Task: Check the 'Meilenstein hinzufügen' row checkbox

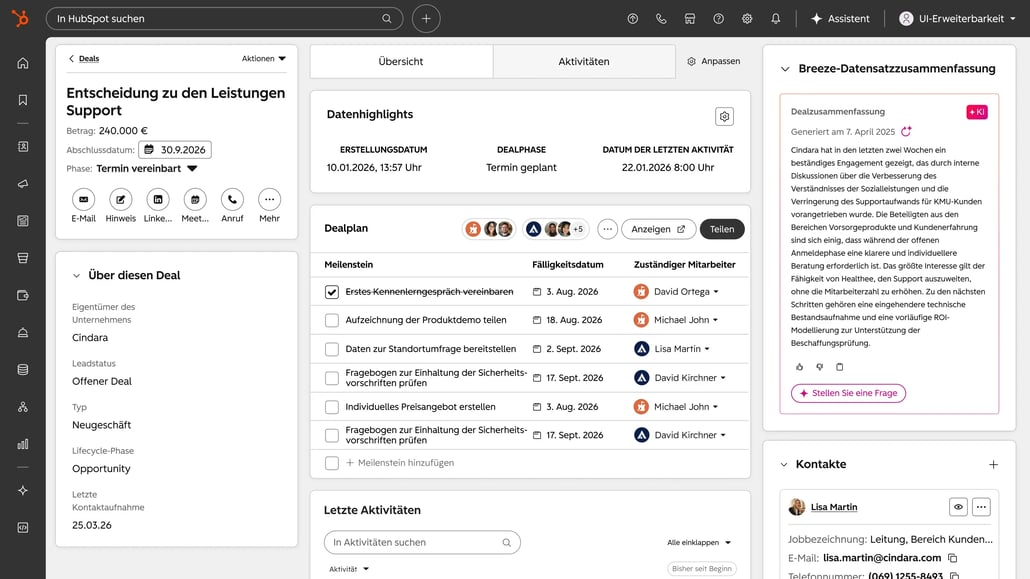Action: (332, 463)
